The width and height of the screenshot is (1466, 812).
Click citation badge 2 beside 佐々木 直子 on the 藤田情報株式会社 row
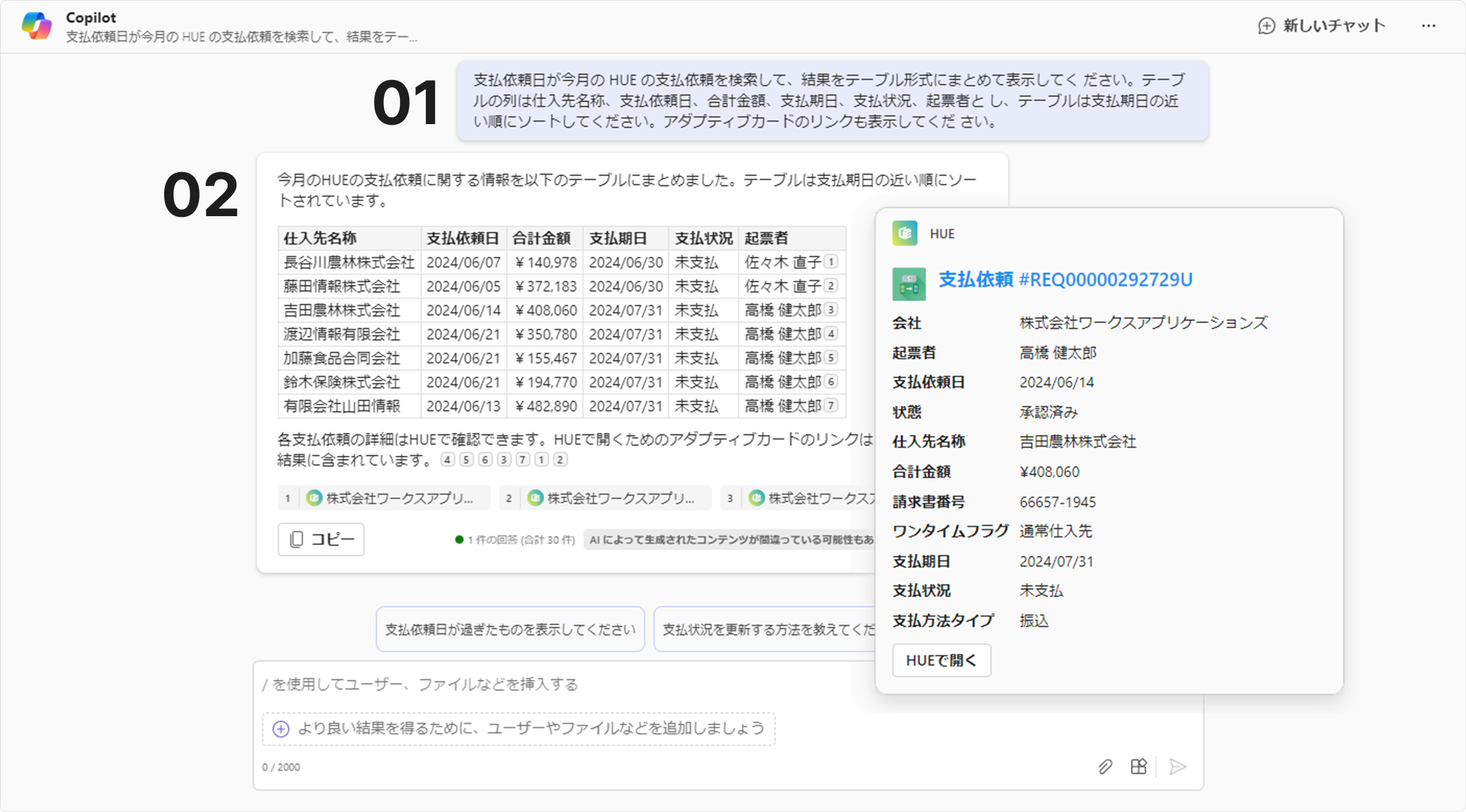pos(831,286)
